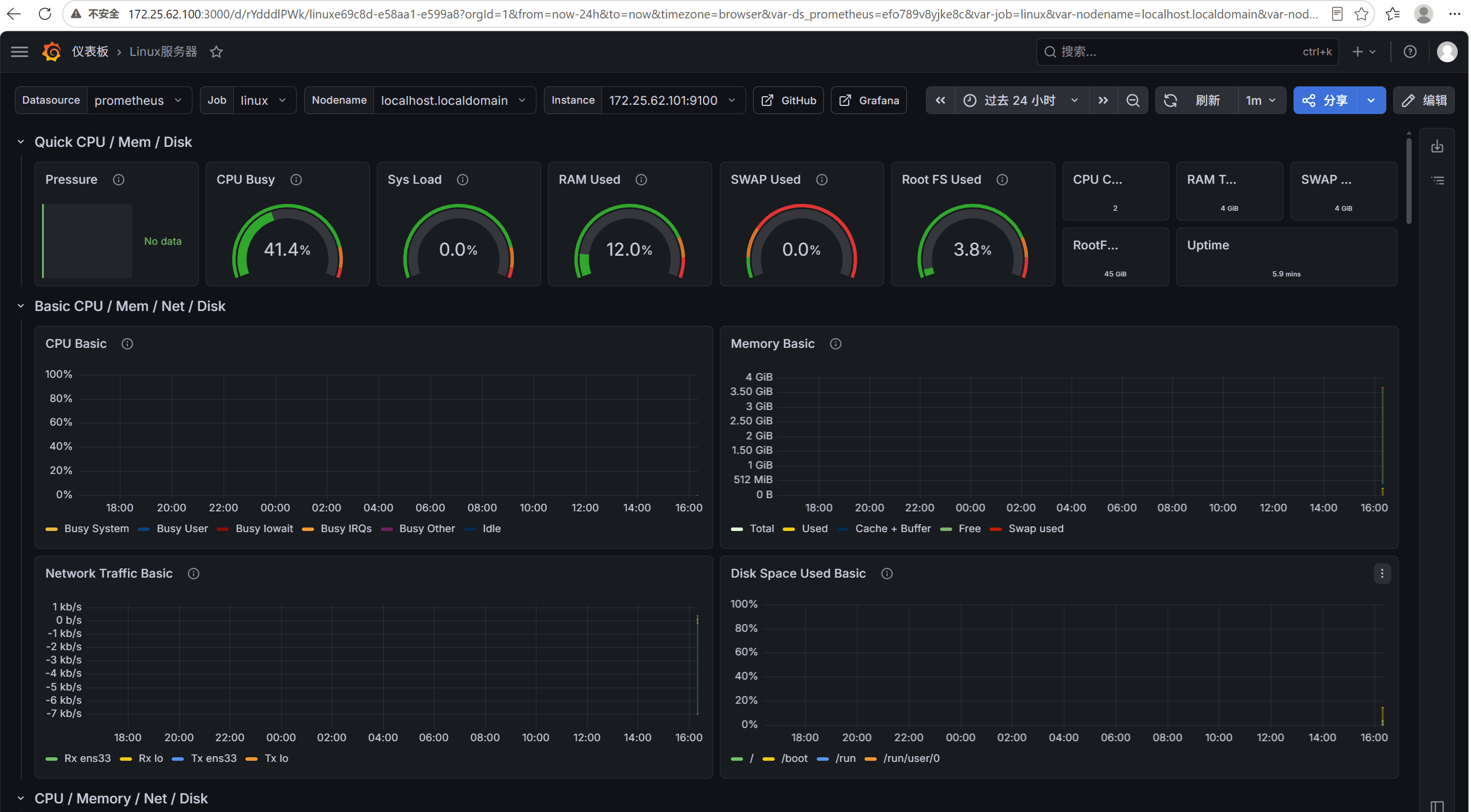Open Disk Space Used Basic panel three-dot menu
Screen dimensions: 1471x812
(1382, 574)
